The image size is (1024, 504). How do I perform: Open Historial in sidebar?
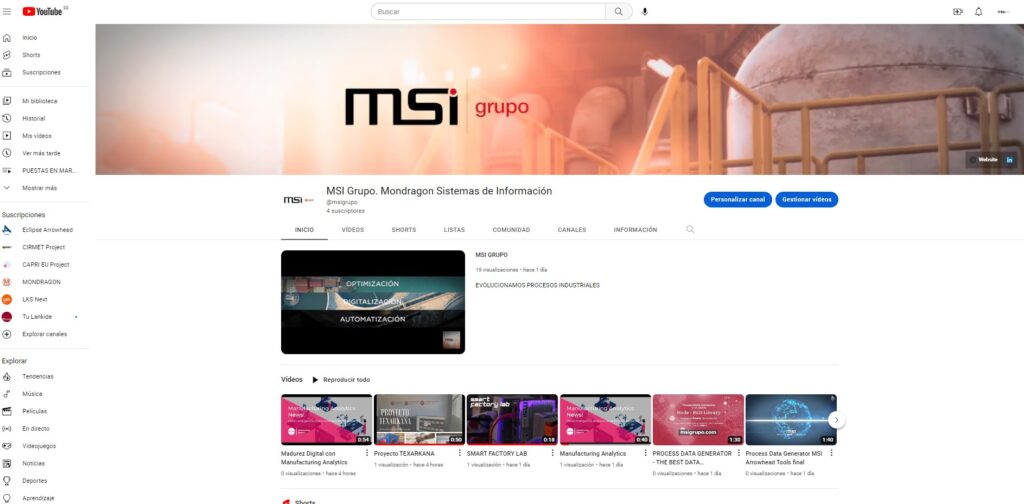click(x=33, y=119)
